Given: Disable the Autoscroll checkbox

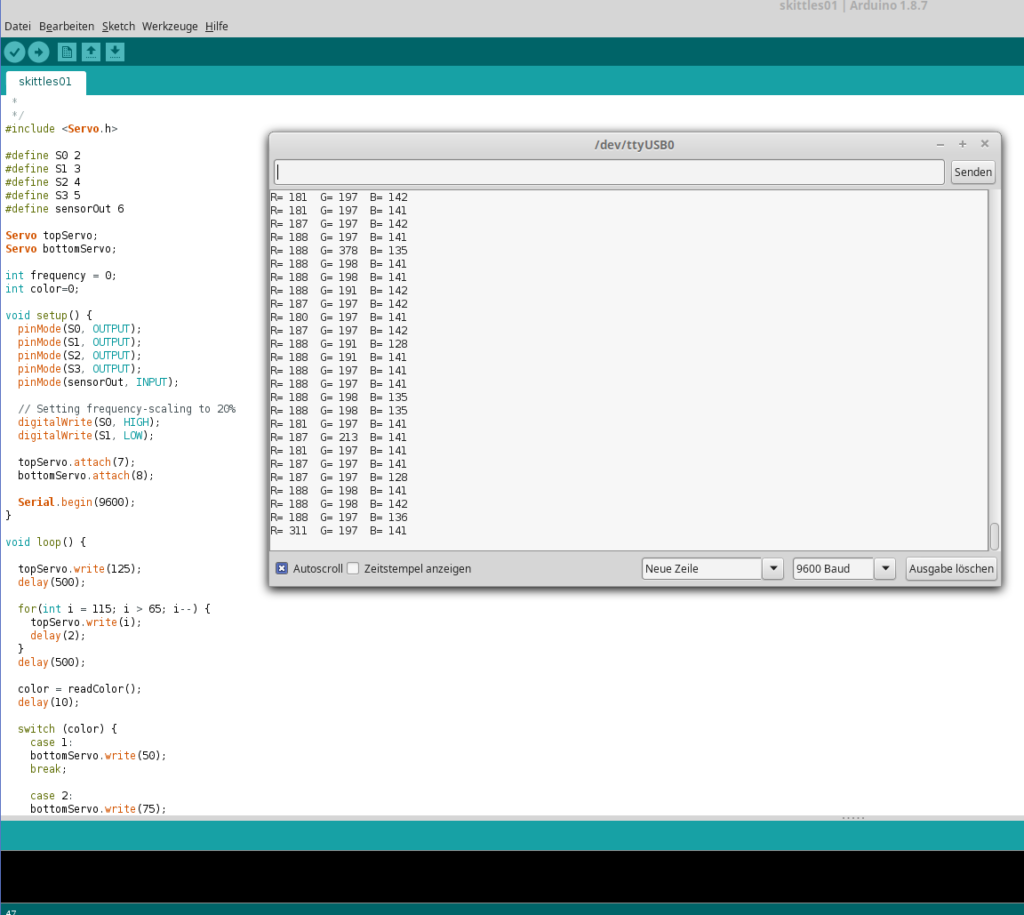Looking at the screenshot, I should [282, 568].
